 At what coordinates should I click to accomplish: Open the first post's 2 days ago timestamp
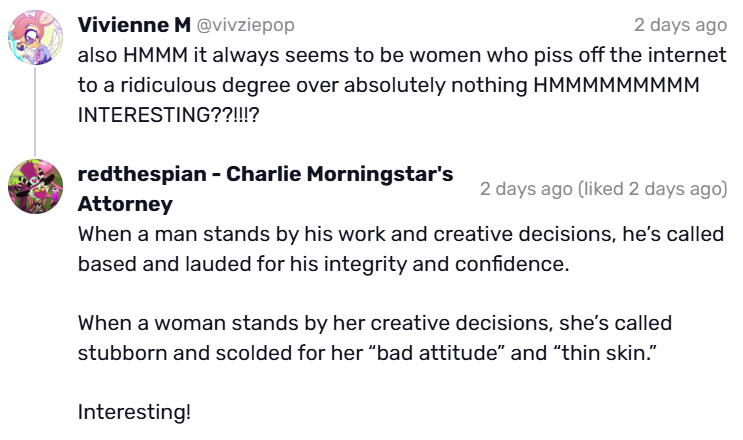coord(680,25)
